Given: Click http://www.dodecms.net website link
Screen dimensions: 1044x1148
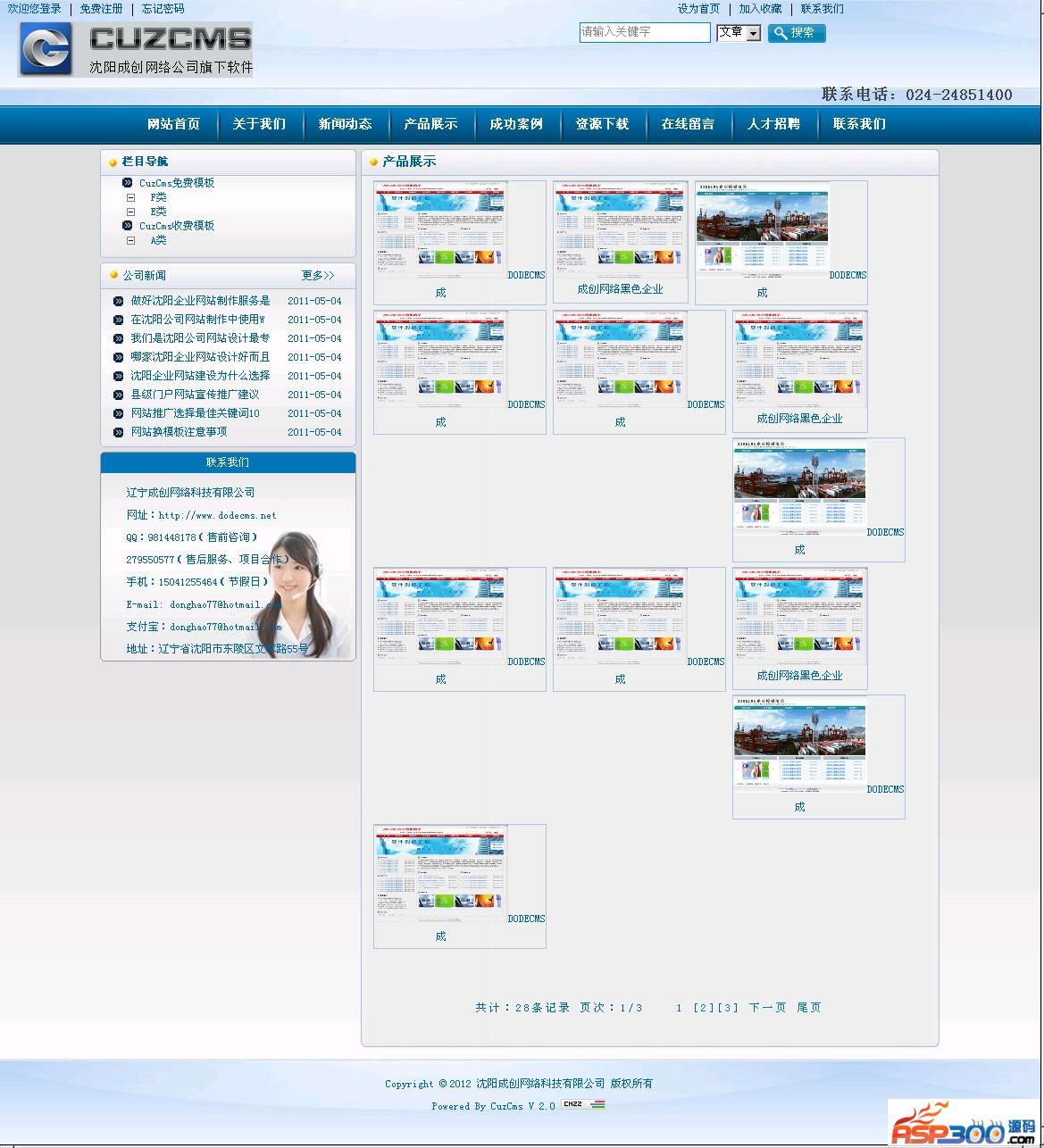Looking at the screenshot, I should [x=218, y=515].
